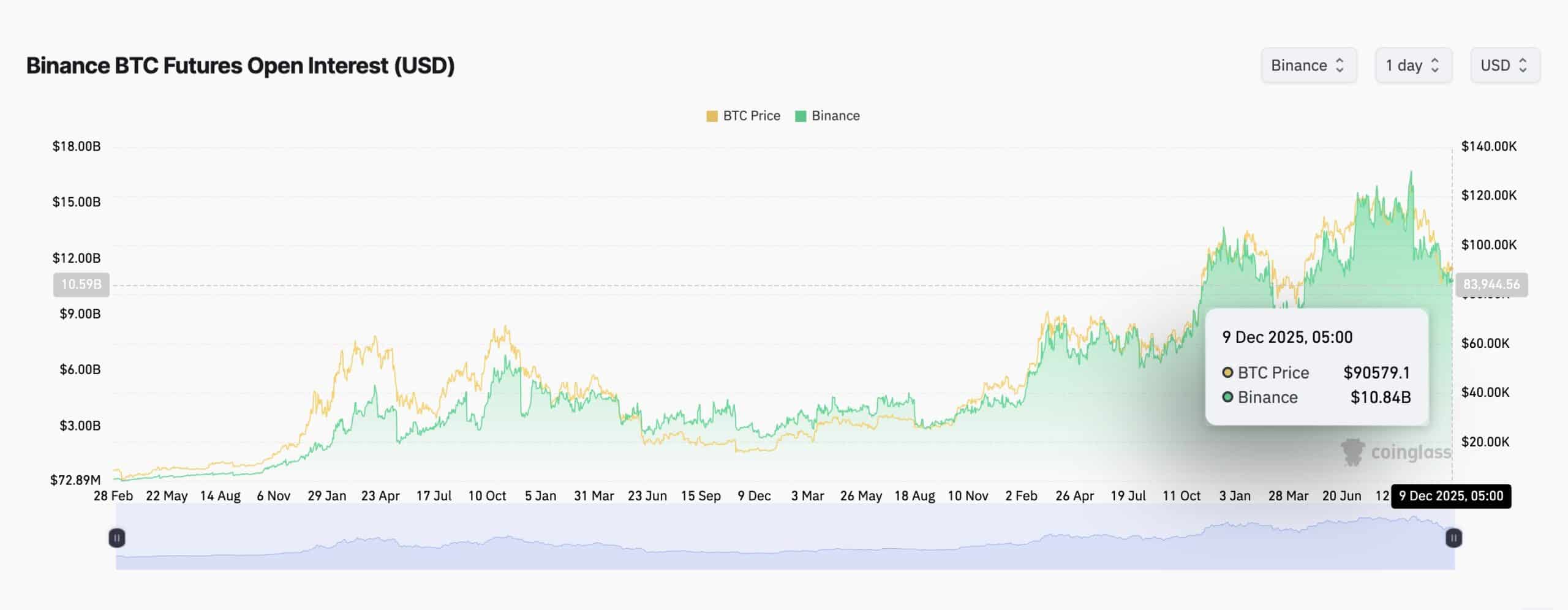
Task: Open the USD currency dropdown
Action: pos(1499,66)
